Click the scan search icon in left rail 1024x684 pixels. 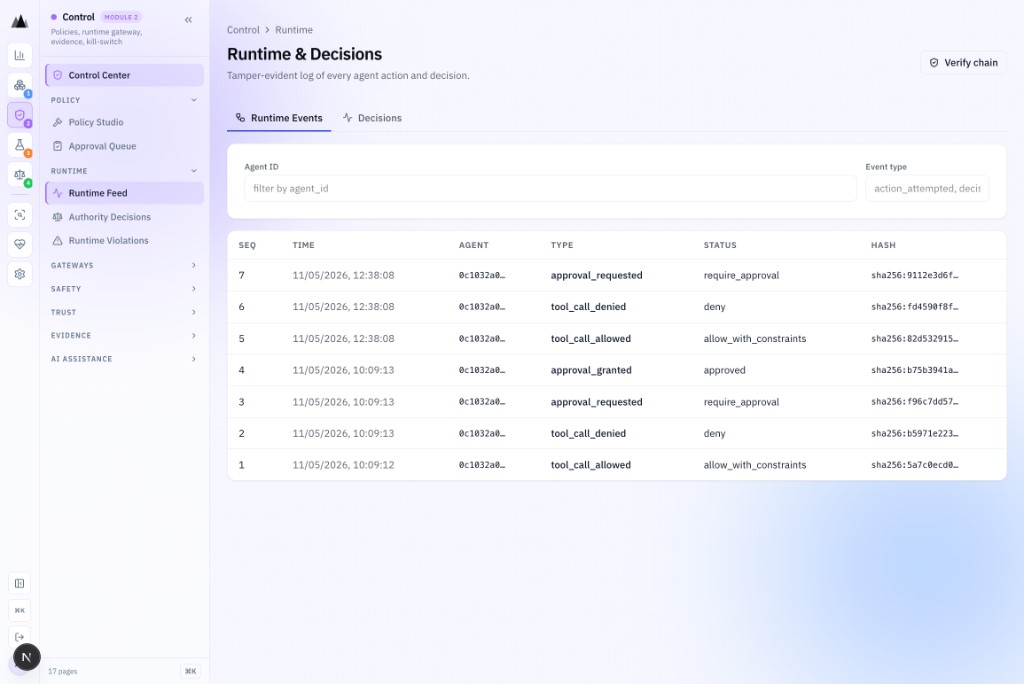[x=20, y=215]
